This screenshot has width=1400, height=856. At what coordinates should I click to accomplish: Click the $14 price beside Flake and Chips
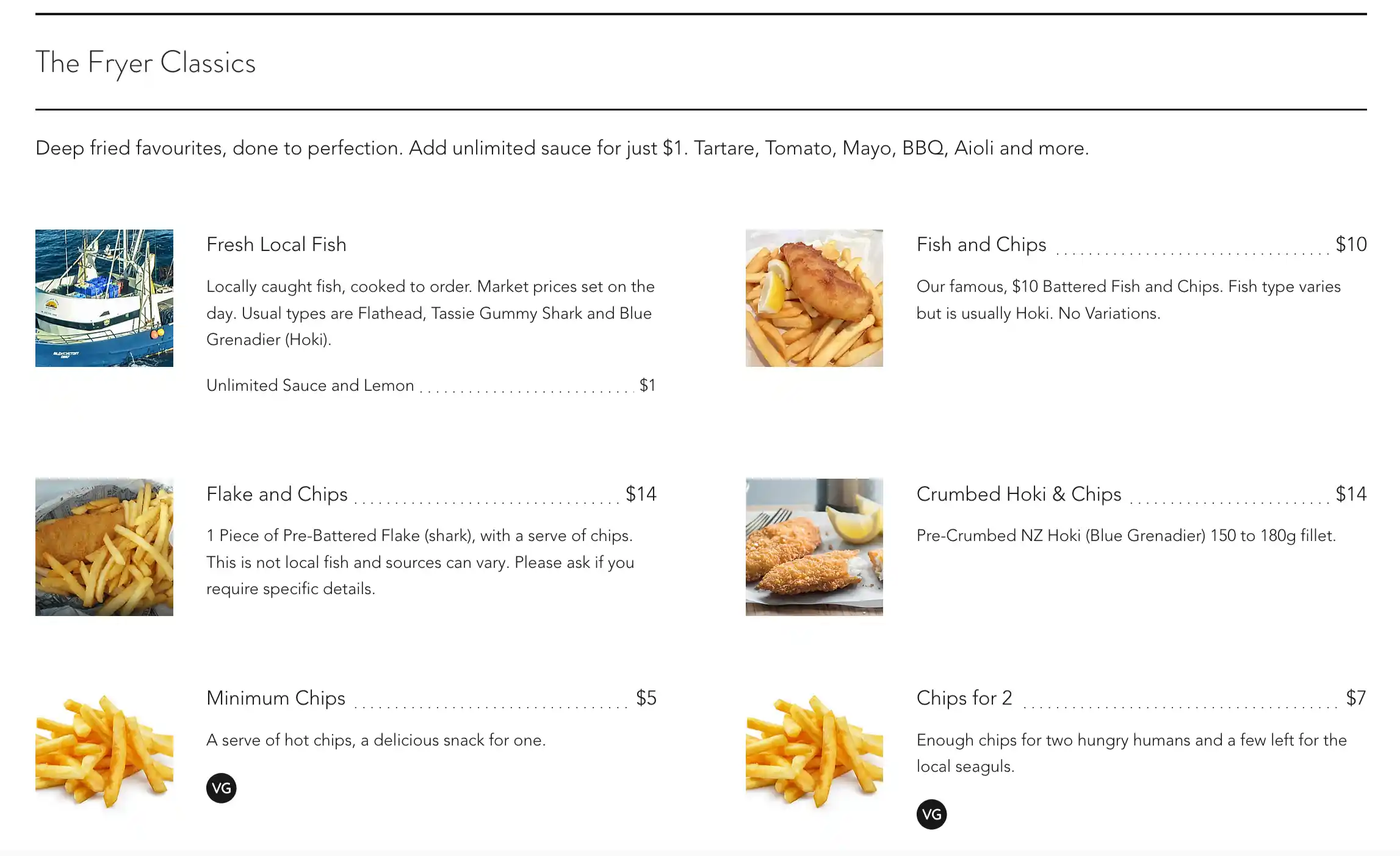[641, 493]
